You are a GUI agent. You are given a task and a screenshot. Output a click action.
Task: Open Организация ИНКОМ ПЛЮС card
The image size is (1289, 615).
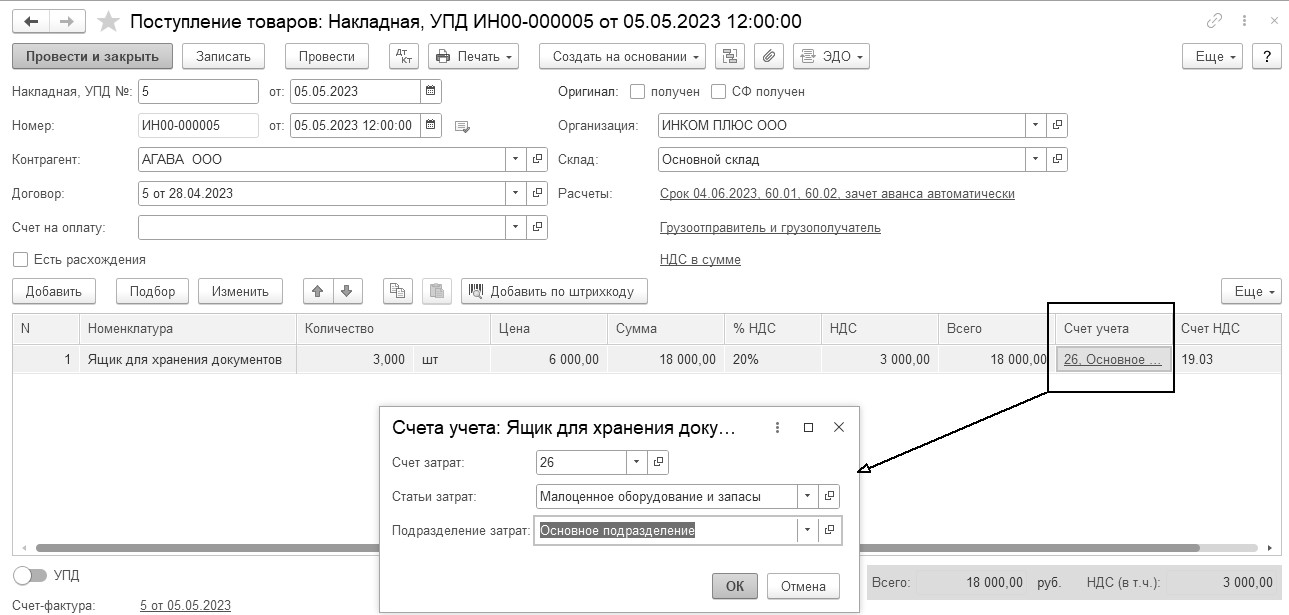click(1058, 125)
